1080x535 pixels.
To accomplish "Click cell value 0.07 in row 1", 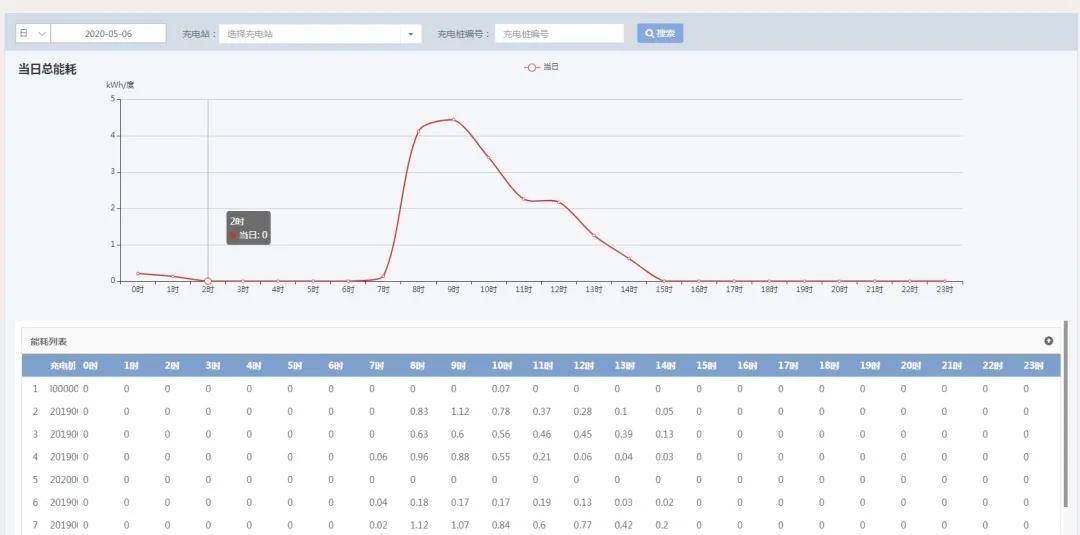I will pos(501,388).
